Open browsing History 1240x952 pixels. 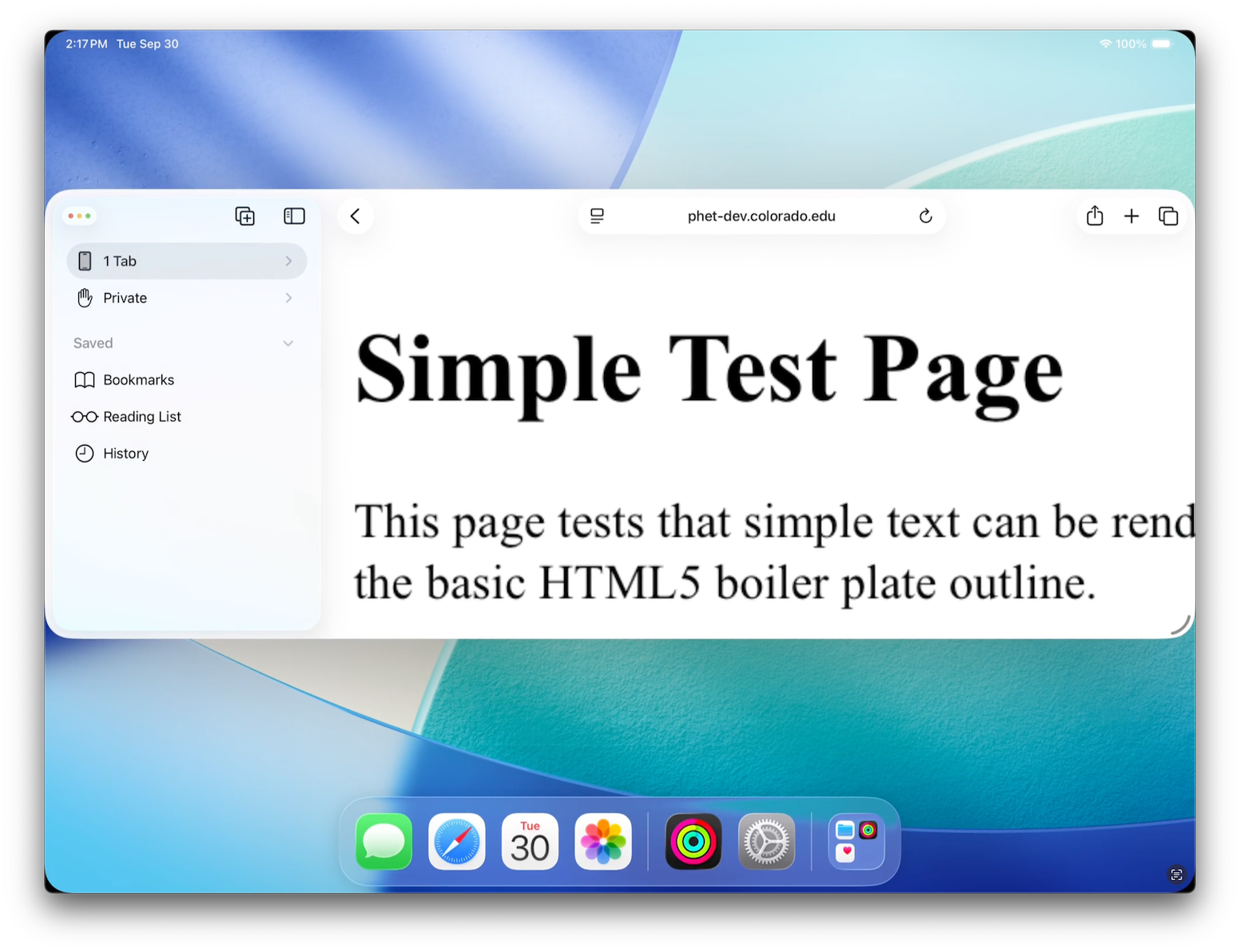[125, 454]
